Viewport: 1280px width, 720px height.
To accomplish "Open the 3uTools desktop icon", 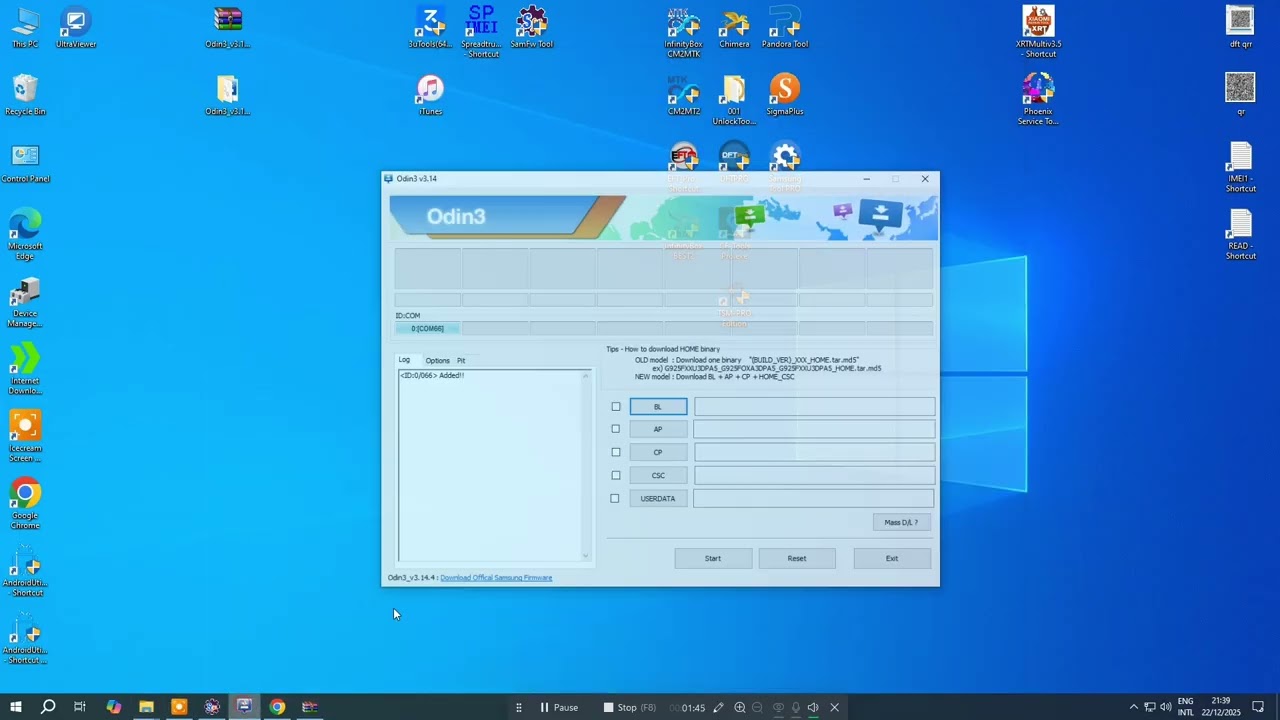I will [x=430, y=28].
